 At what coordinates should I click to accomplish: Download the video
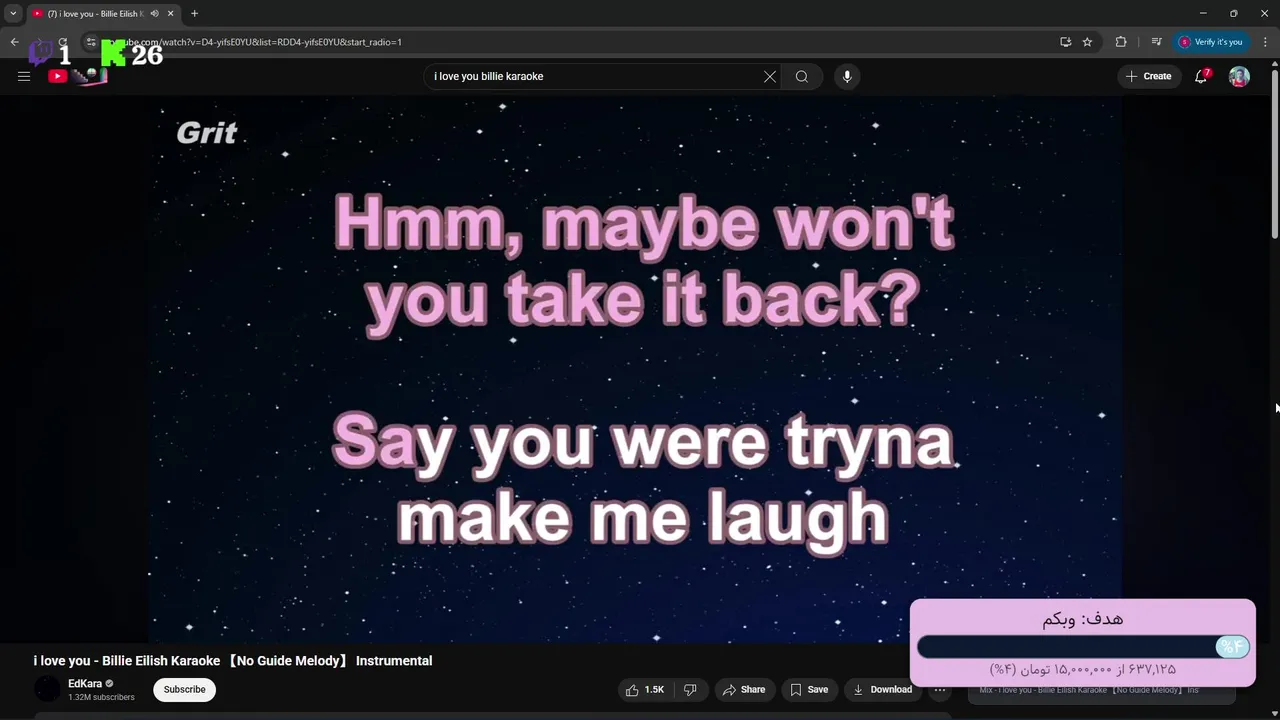[x=882, y=689]
